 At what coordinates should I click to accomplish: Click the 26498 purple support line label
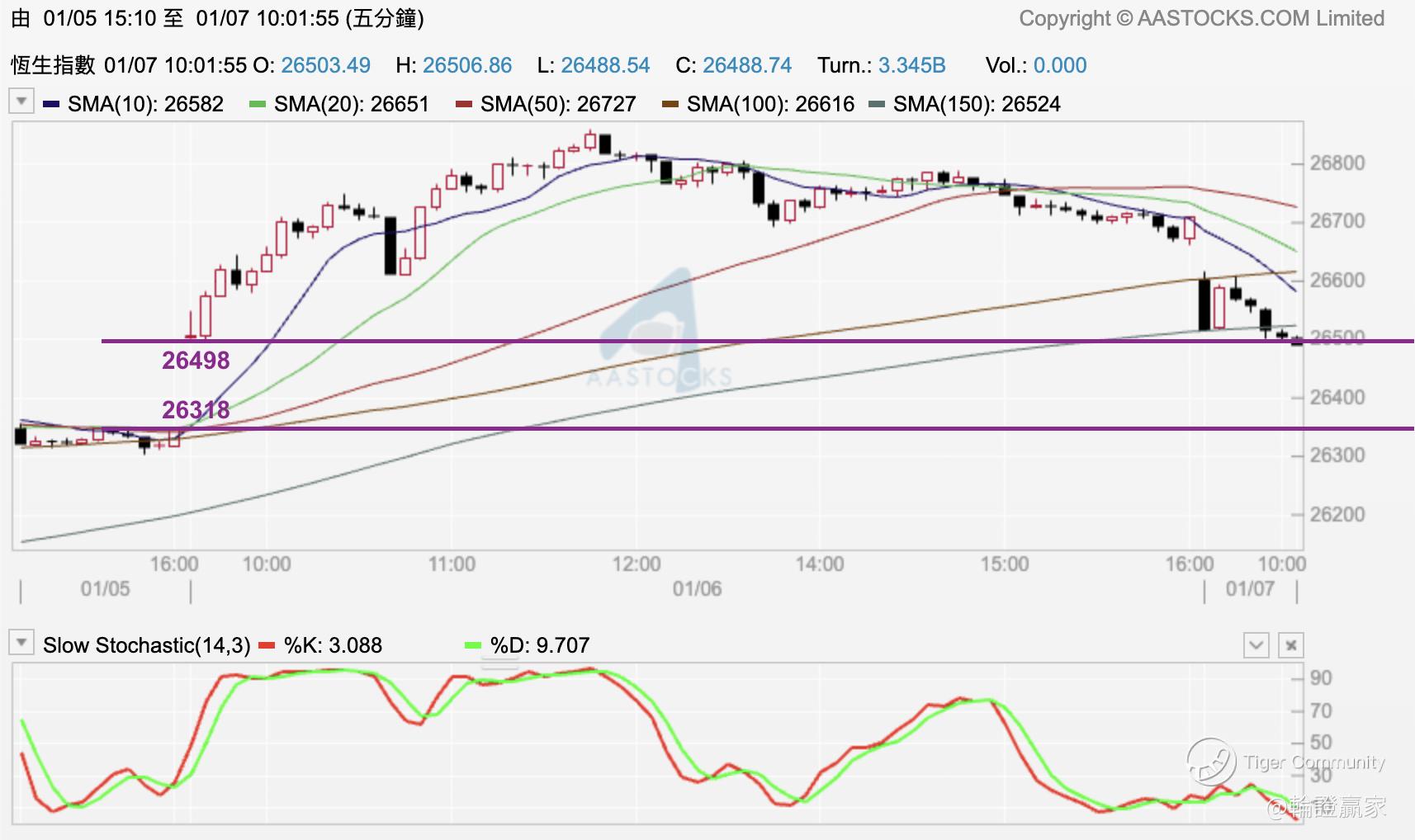click(196, 361)
